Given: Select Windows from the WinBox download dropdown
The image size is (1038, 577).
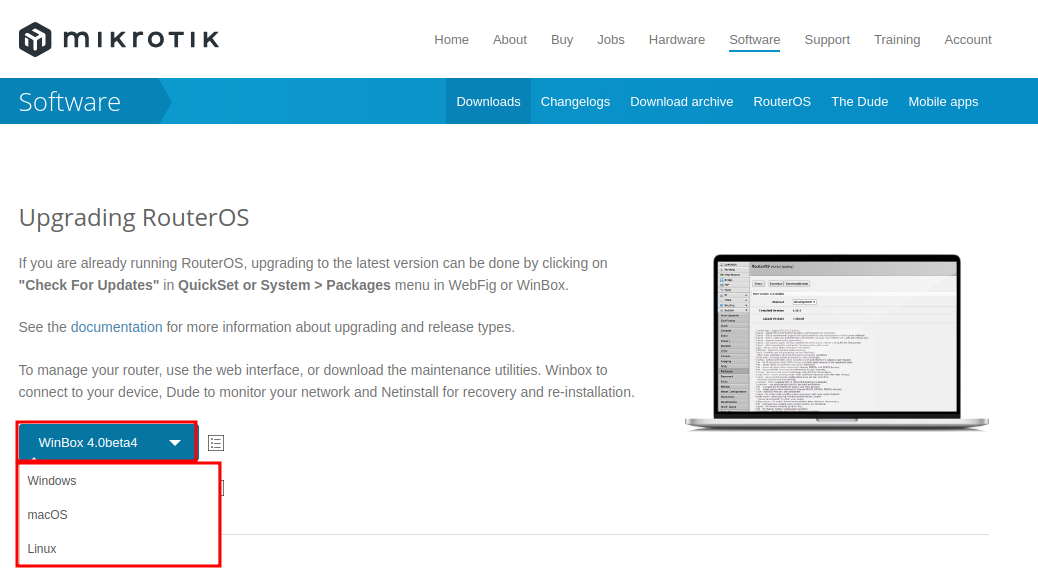Looking at the screenshot, I should (51, 480).
